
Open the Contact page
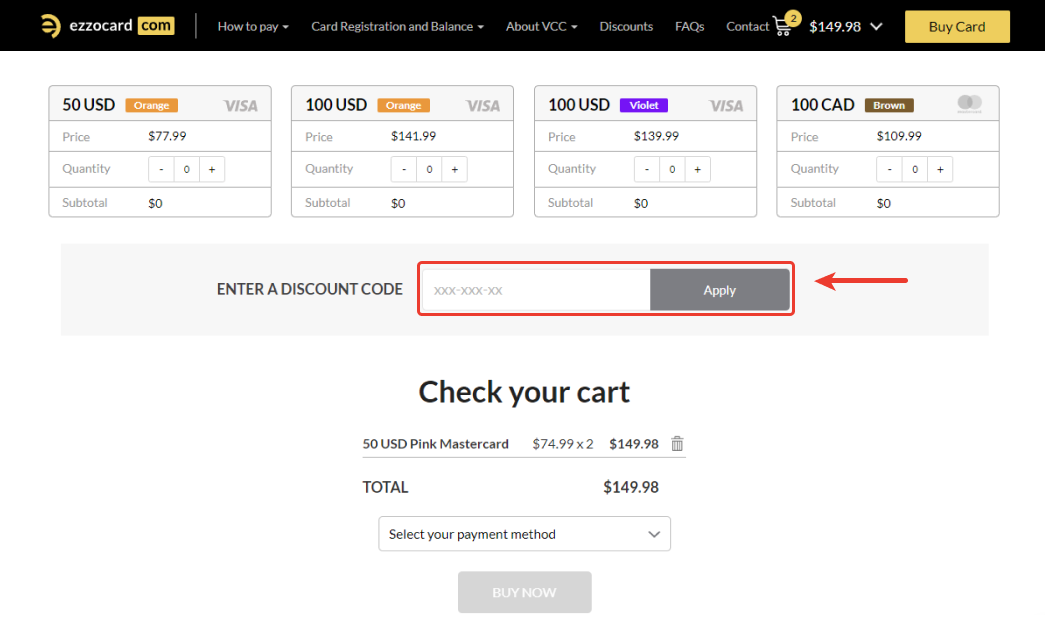747,26
